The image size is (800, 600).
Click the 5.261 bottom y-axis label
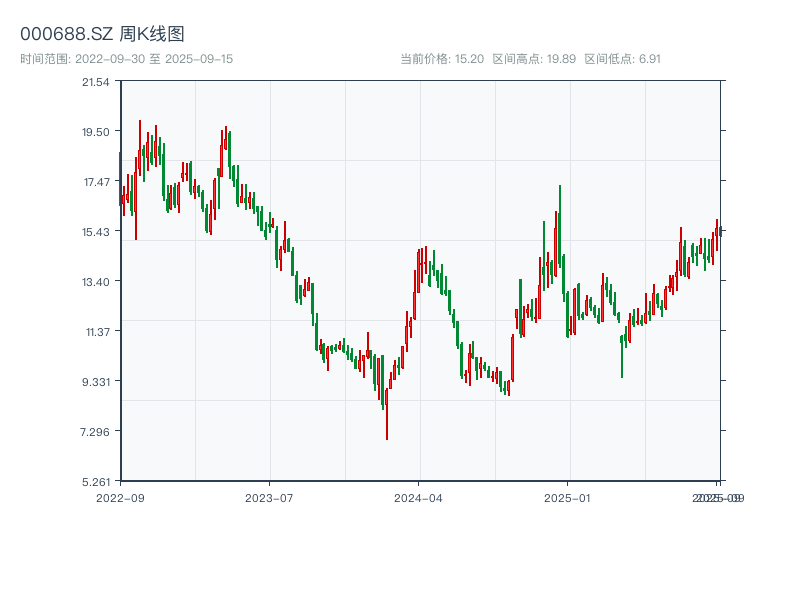96,481
